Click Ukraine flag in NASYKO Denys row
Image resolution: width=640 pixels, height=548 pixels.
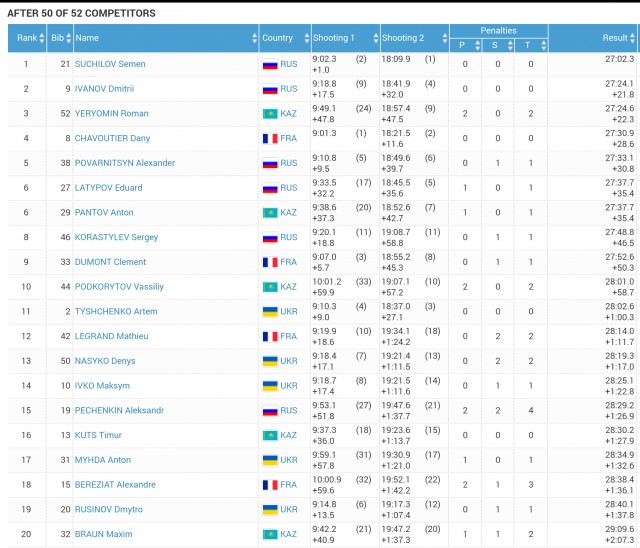click(x=270, y=361)
